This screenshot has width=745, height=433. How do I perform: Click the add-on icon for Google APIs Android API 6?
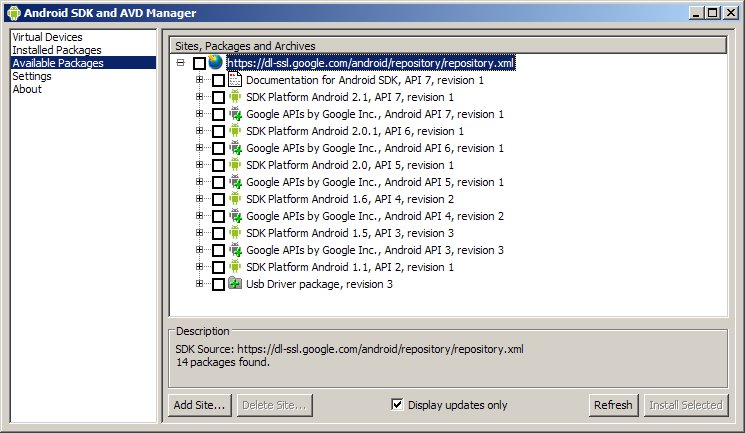pos(235,147)
